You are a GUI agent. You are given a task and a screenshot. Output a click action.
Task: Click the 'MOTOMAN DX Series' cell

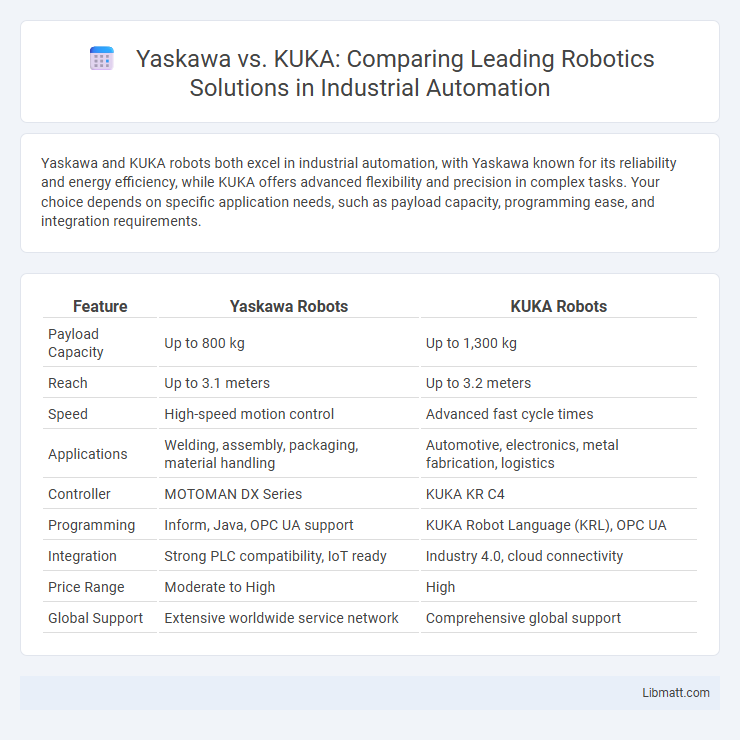(289, 494)
